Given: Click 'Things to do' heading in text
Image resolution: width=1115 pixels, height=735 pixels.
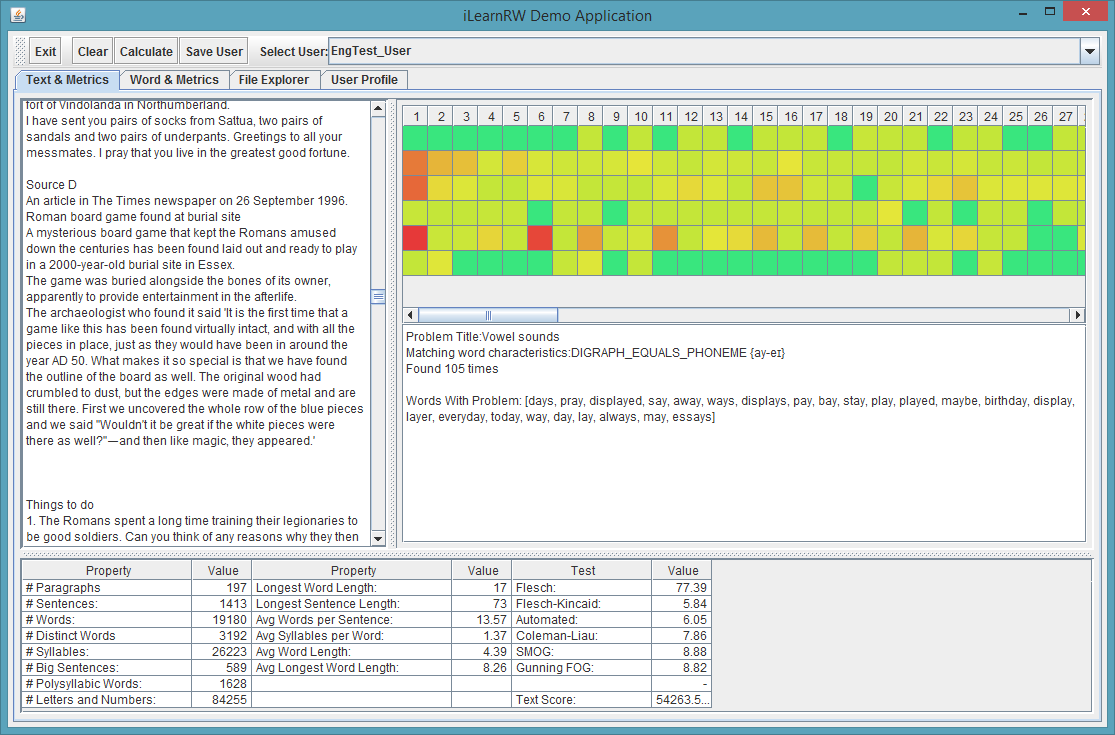Looking at the screenshot, I should pos(60,505).
